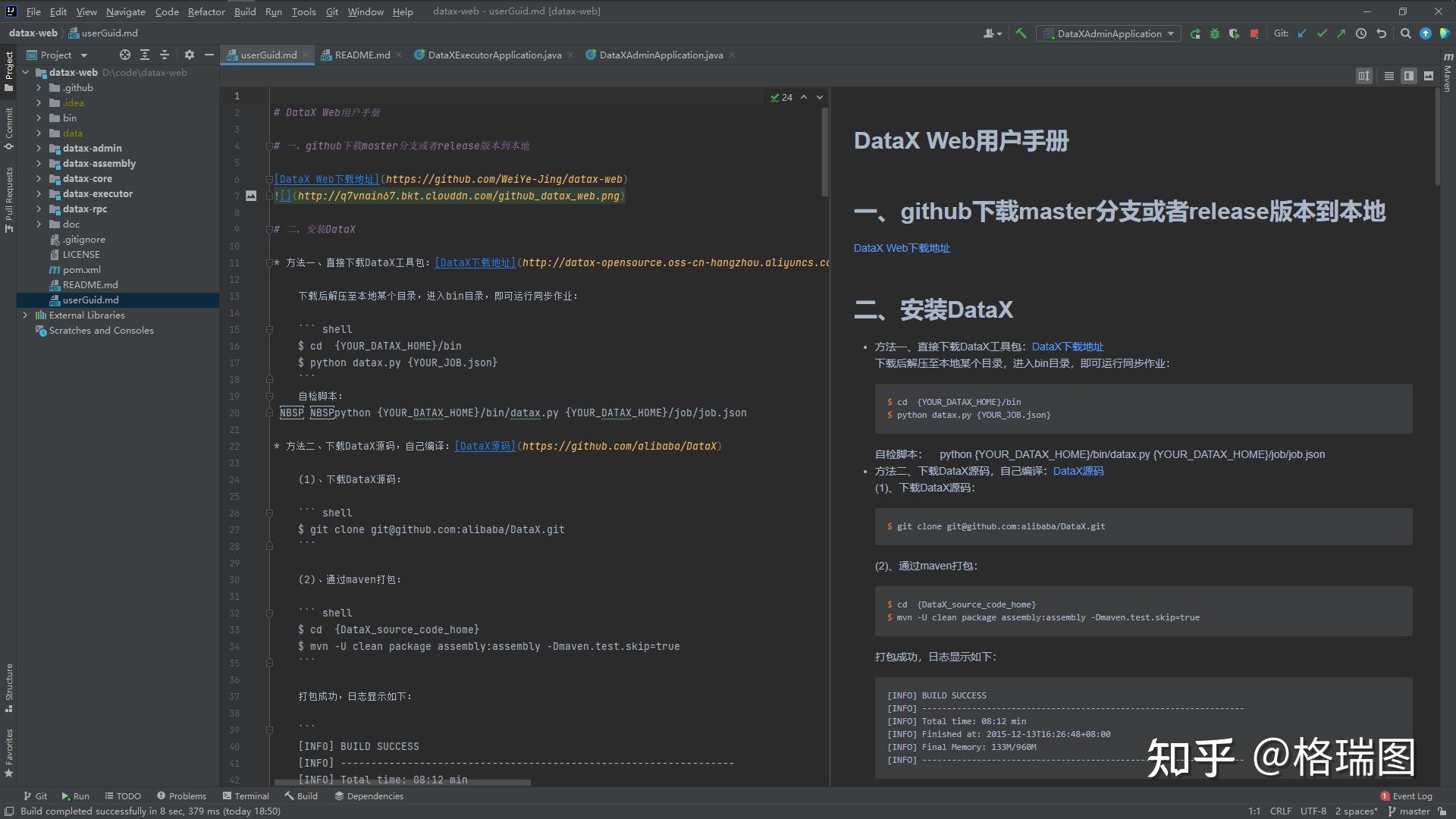Open Git history with the clock icon
The width and height of the screenshot is (1456, 819).
[1361, 33]
